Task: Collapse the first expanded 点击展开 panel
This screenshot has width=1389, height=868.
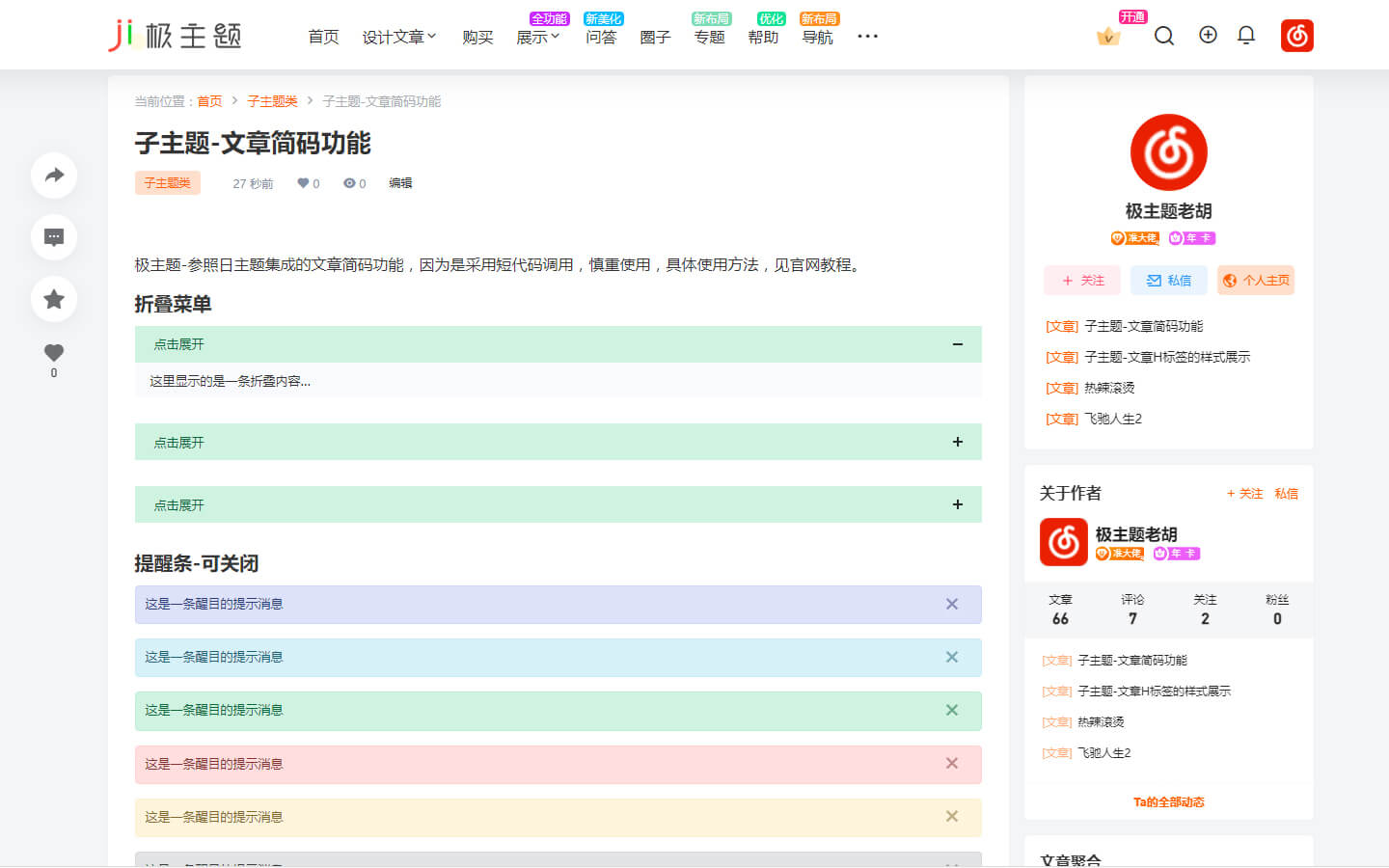Action: pos(957,344)
